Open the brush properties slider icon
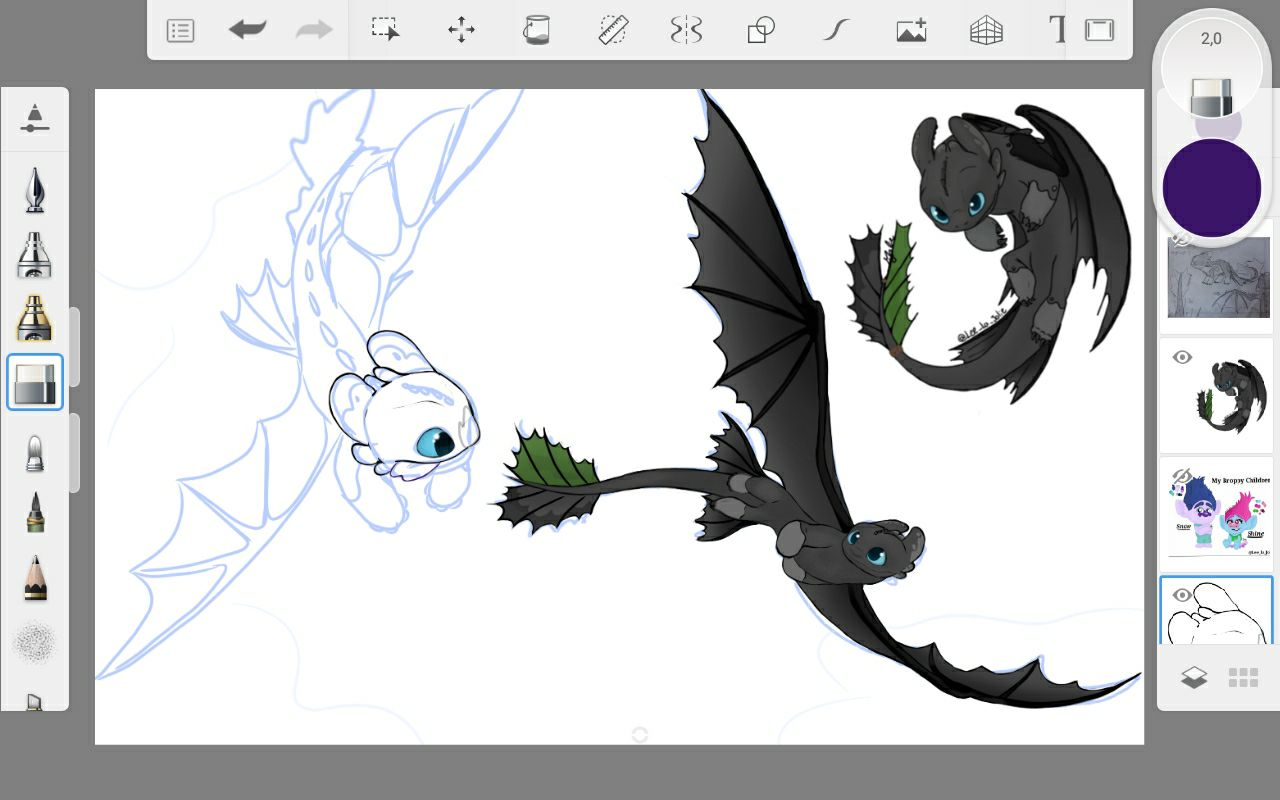The height and width of the screenshot is (800, 1280). tap(35, 118)
